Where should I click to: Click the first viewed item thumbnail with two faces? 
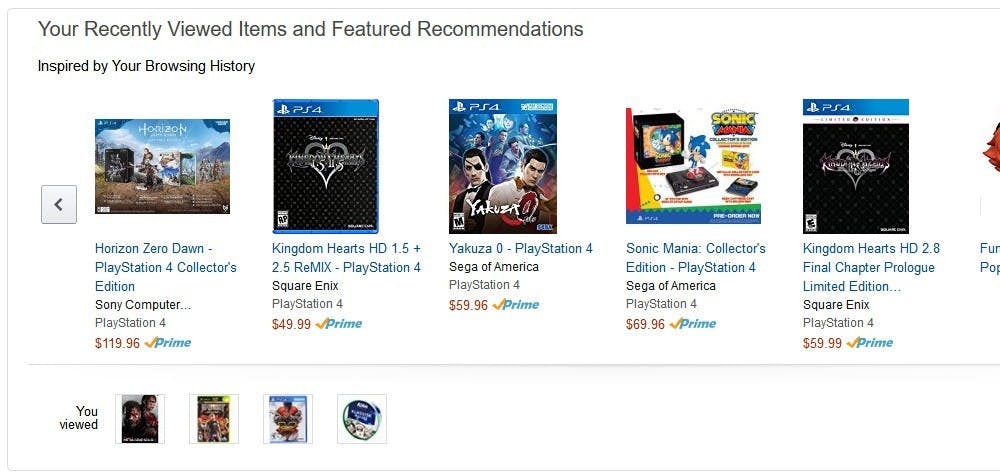tap(140, 419)
